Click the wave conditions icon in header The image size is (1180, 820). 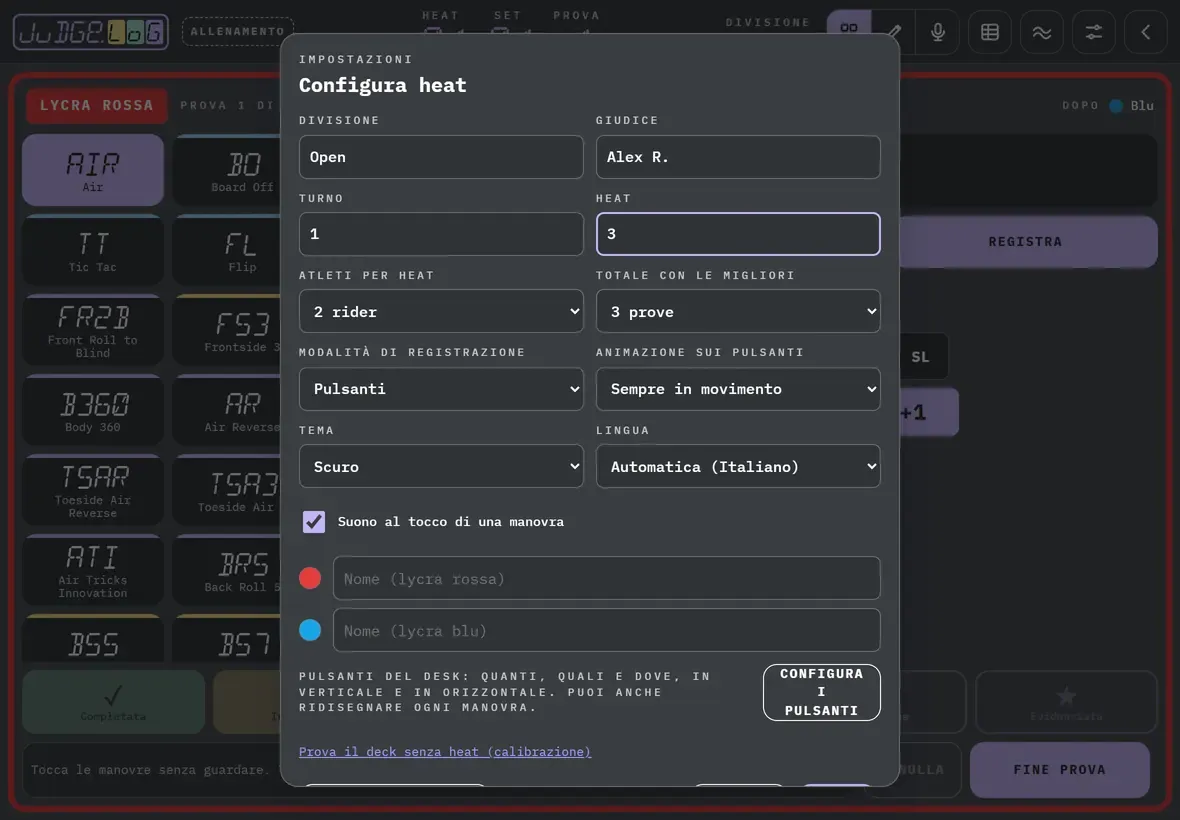point(1042,32)
